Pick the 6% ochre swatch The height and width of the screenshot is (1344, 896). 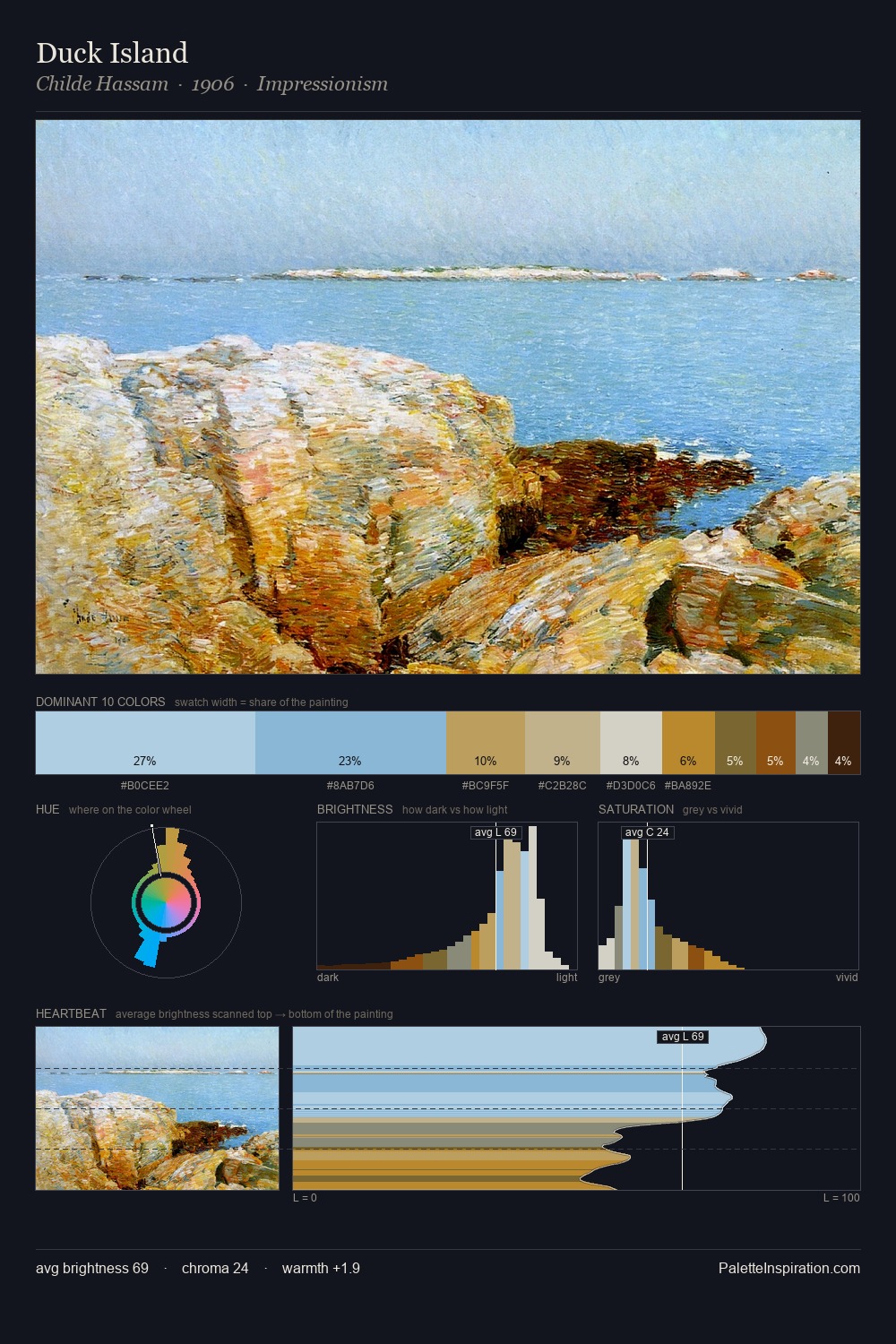688,742
